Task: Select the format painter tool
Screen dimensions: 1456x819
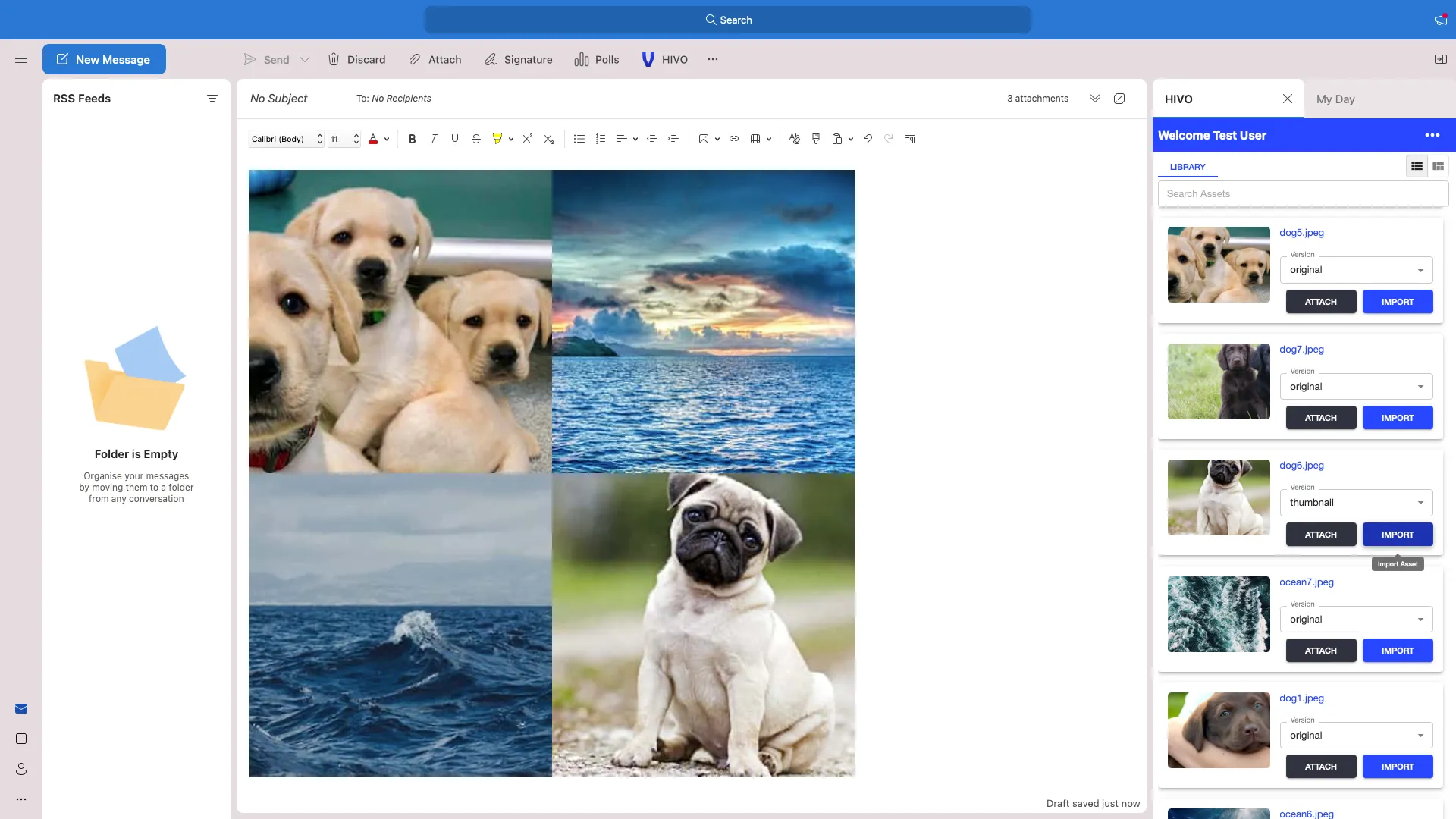Action: [816, 139]
